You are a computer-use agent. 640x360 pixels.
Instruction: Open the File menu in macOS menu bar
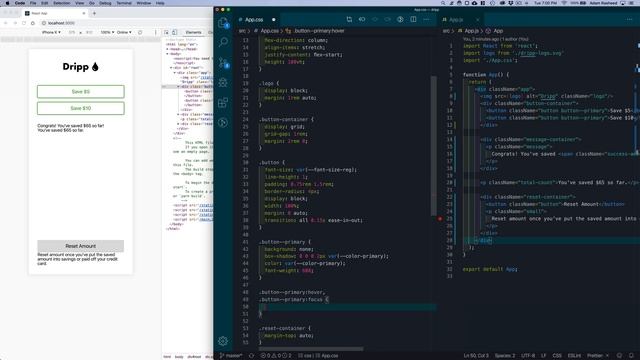tap(33, 3)
